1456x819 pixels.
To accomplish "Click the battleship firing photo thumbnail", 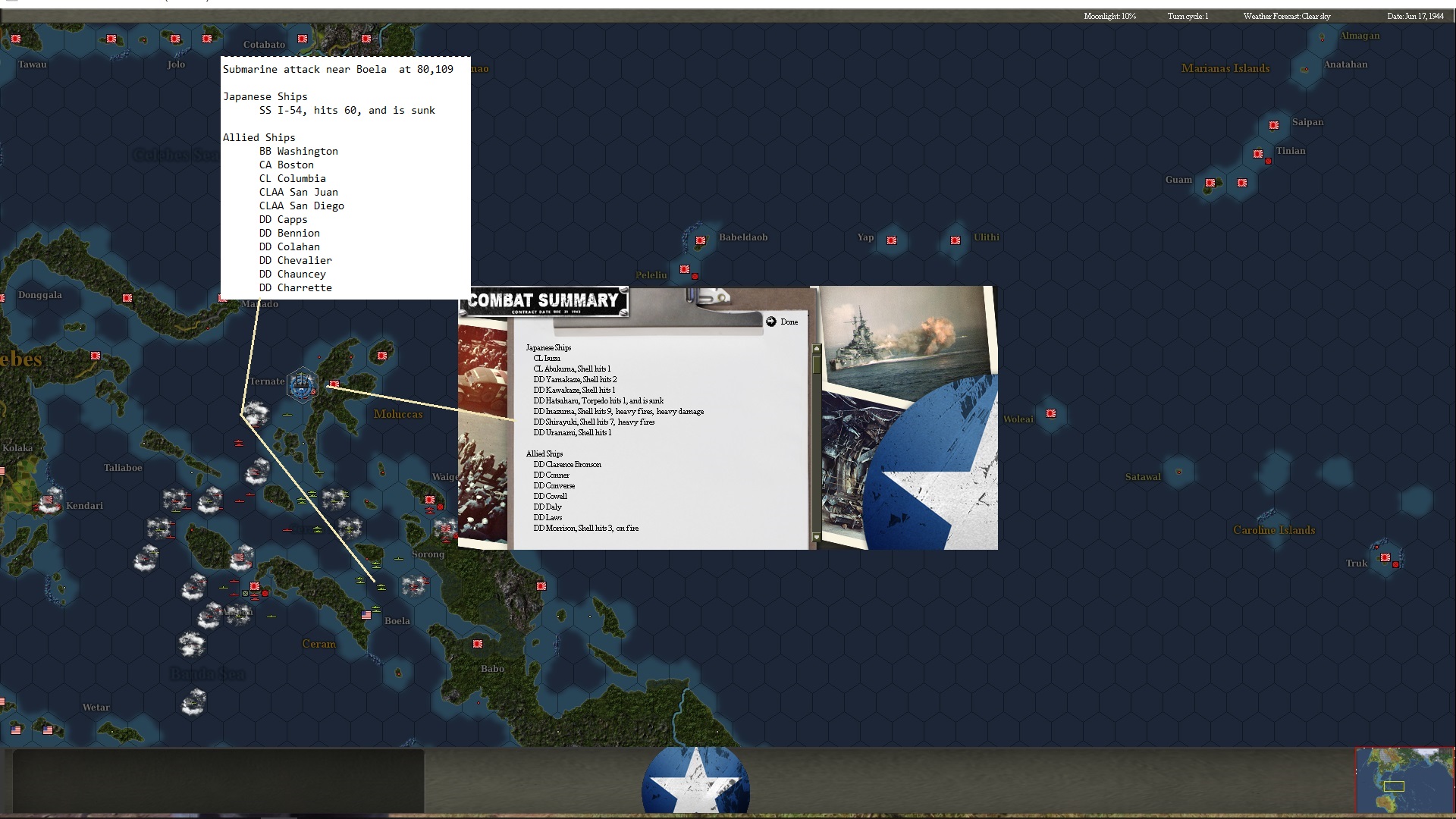I will click(906, 337).
